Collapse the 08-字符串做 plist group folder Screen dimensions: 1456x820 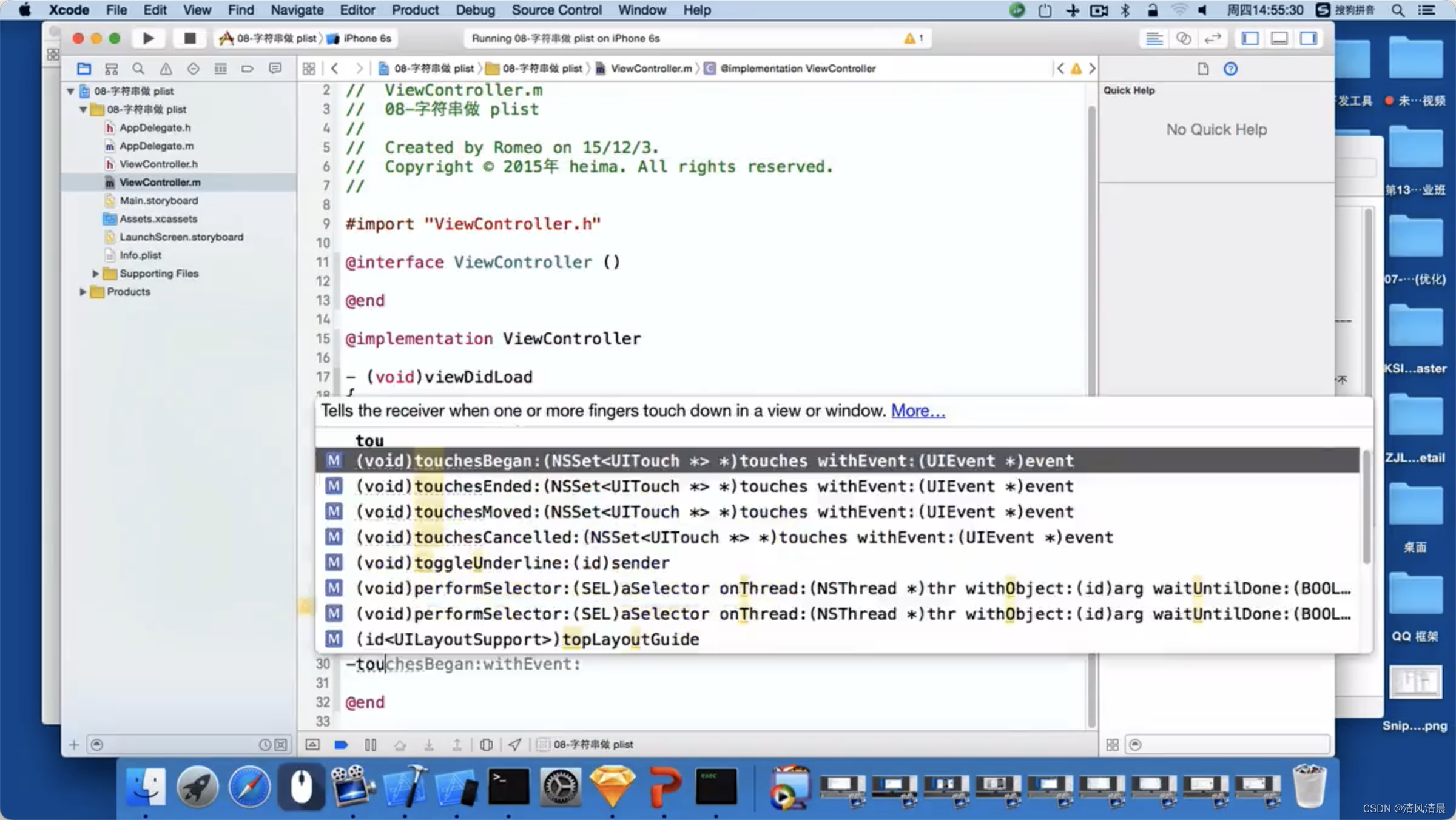[x=83, y=109]
